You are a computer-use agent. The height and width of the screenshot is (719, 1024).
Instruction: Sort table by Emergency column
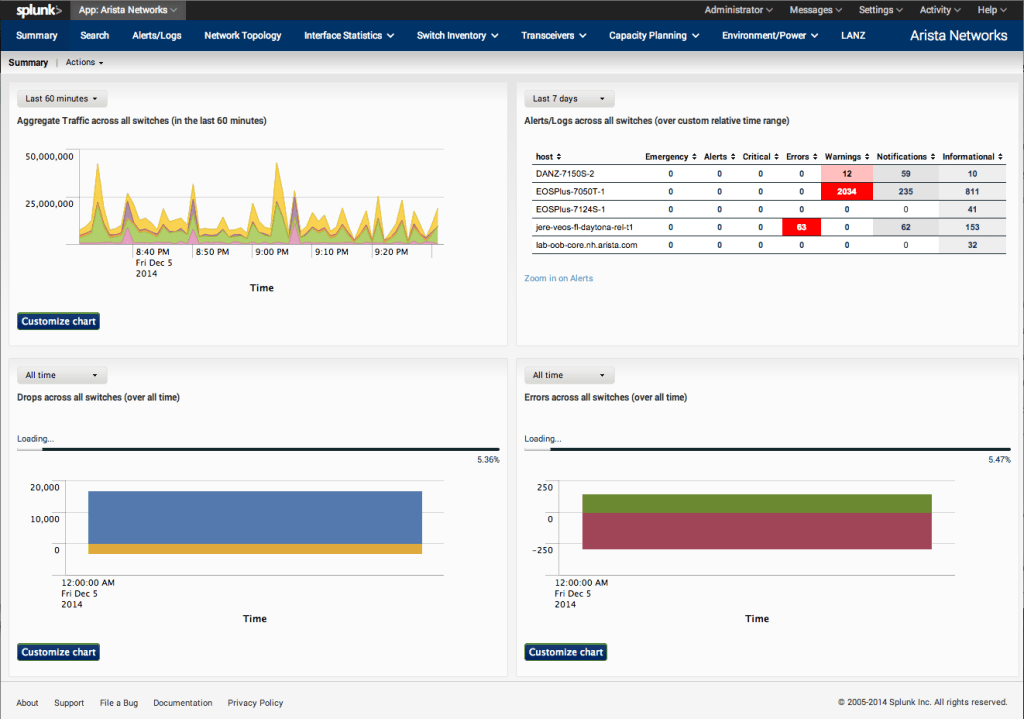(x=671, y=157)
